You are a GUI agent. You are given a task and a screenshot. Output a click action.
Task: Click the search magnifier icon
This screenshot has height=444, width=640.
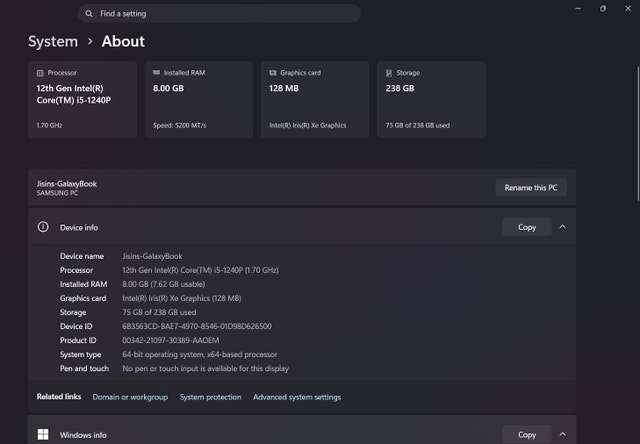click(89, 14)
